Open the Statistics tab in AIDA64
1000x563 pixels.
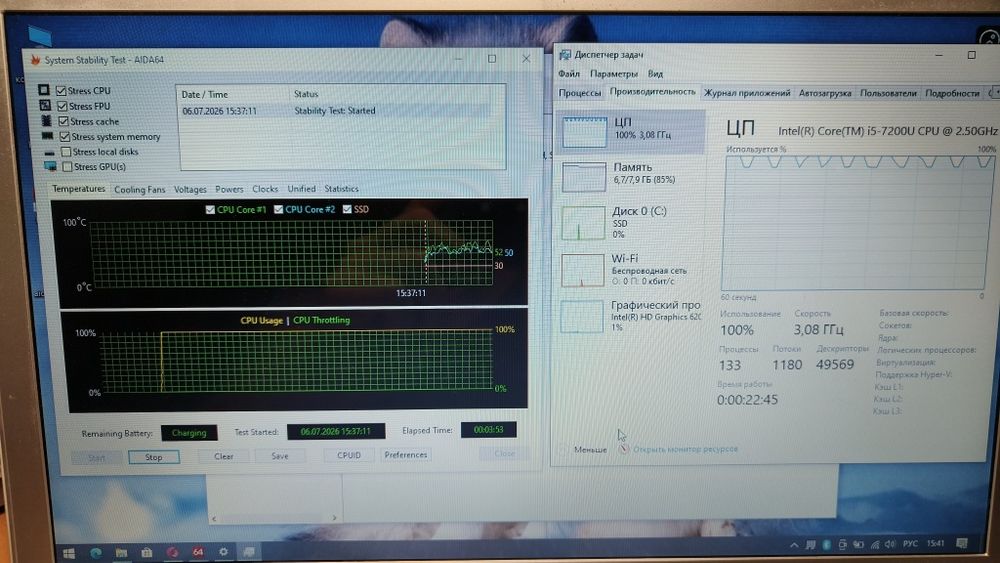coord(341,189)
